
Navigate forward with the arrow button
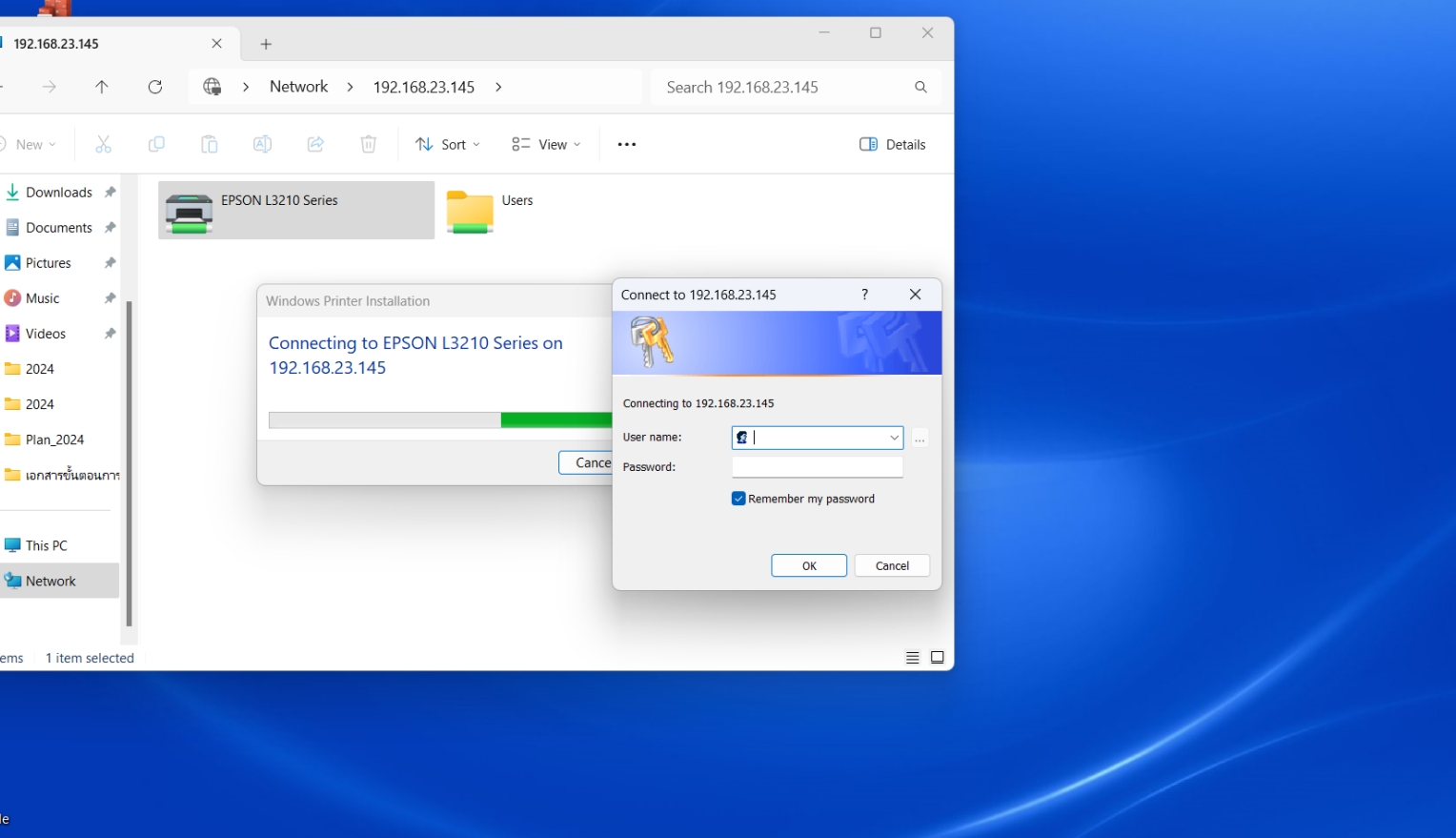click(x=50, y=87)
